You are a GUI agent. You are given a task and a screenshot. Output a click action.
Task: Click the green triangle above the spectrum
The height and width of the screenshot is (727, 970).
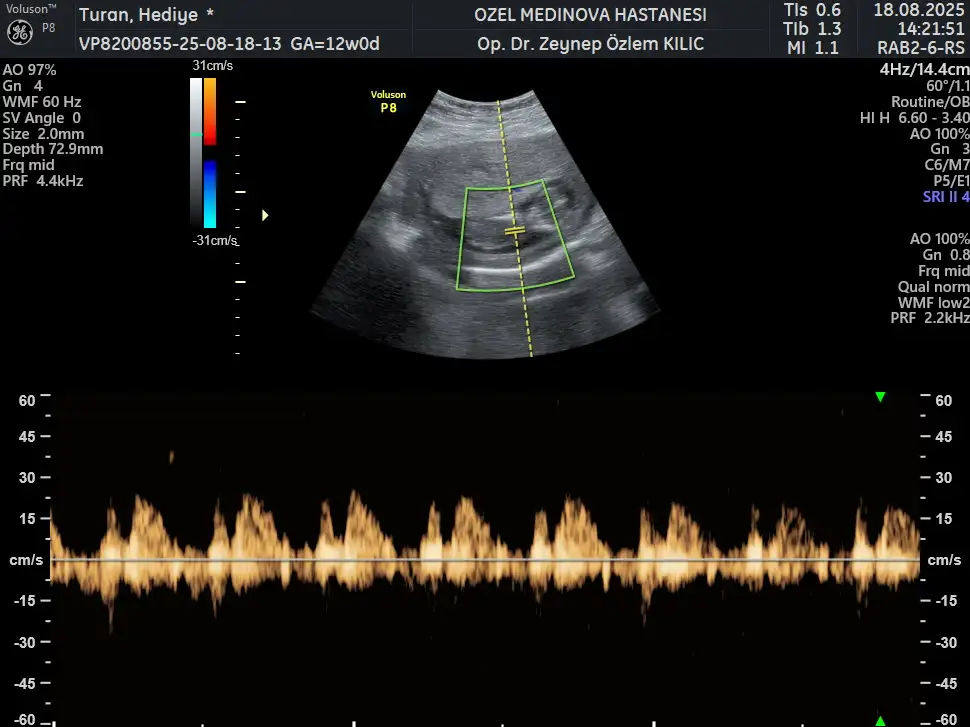pos(880,397)
